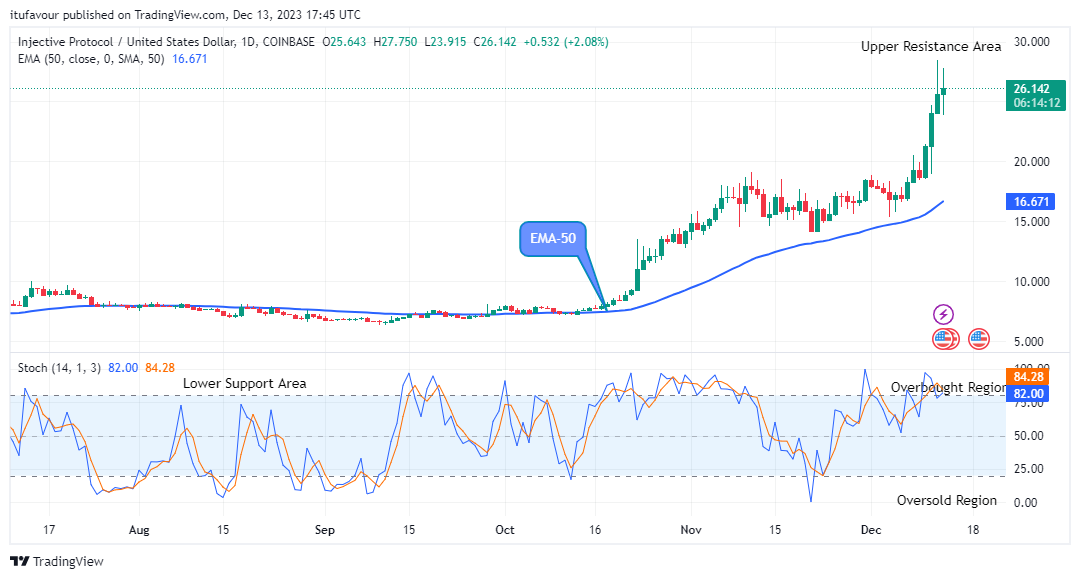Click the Dec date on time axis
Viewport: 1080px width, 579px height.
[x=871, y=529]
